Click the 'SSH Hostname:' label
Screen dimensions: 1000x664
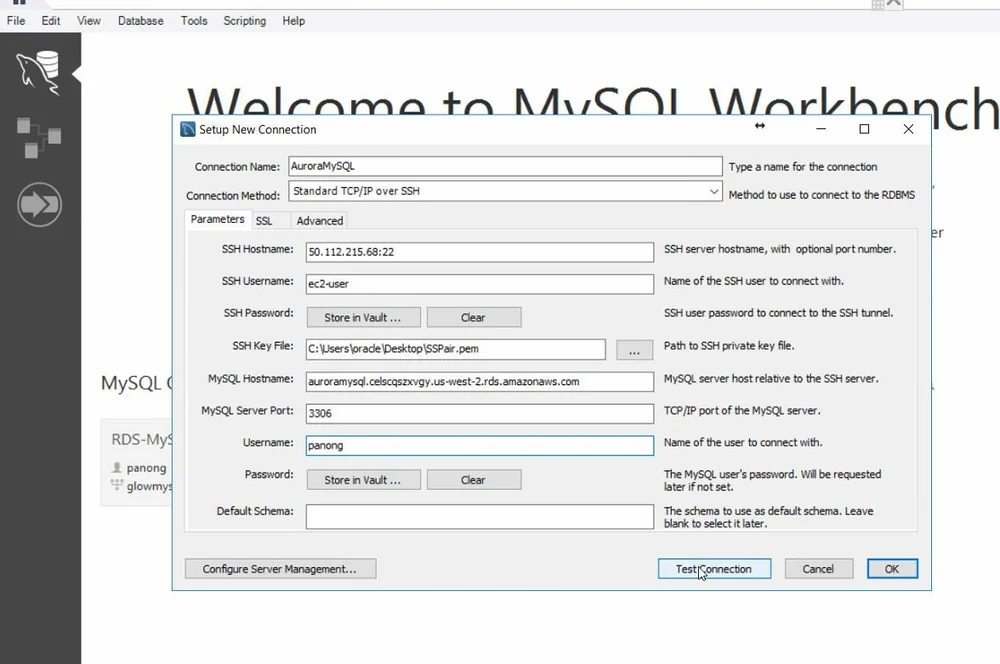[258, 249]
